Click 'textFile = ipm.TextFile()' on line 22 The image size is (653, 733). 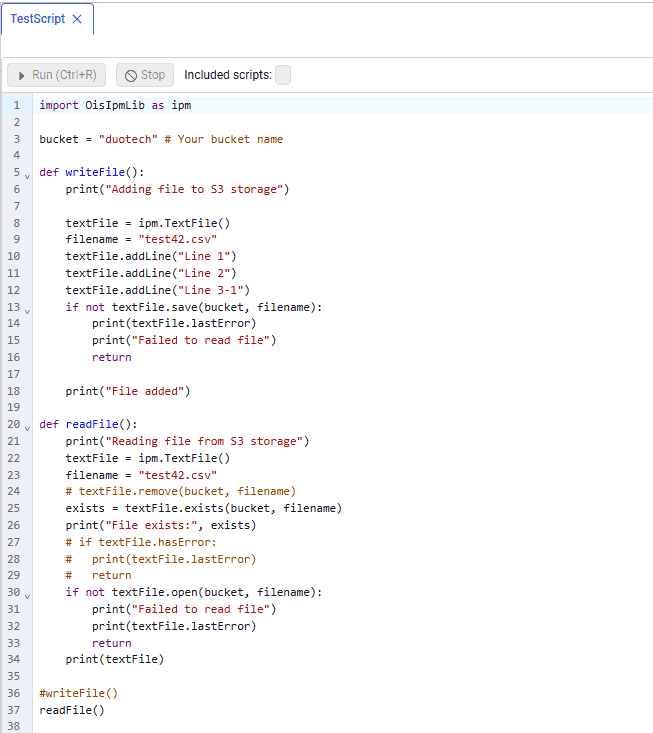(x=148, y=458)
